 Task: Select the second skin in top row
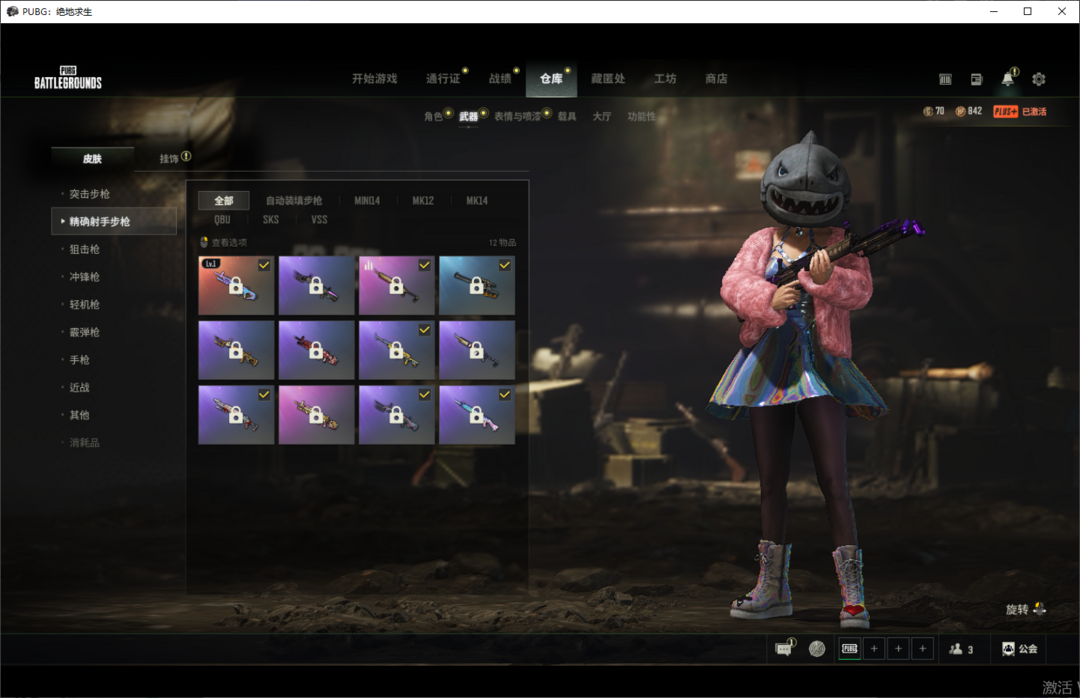tap(317, 285)
